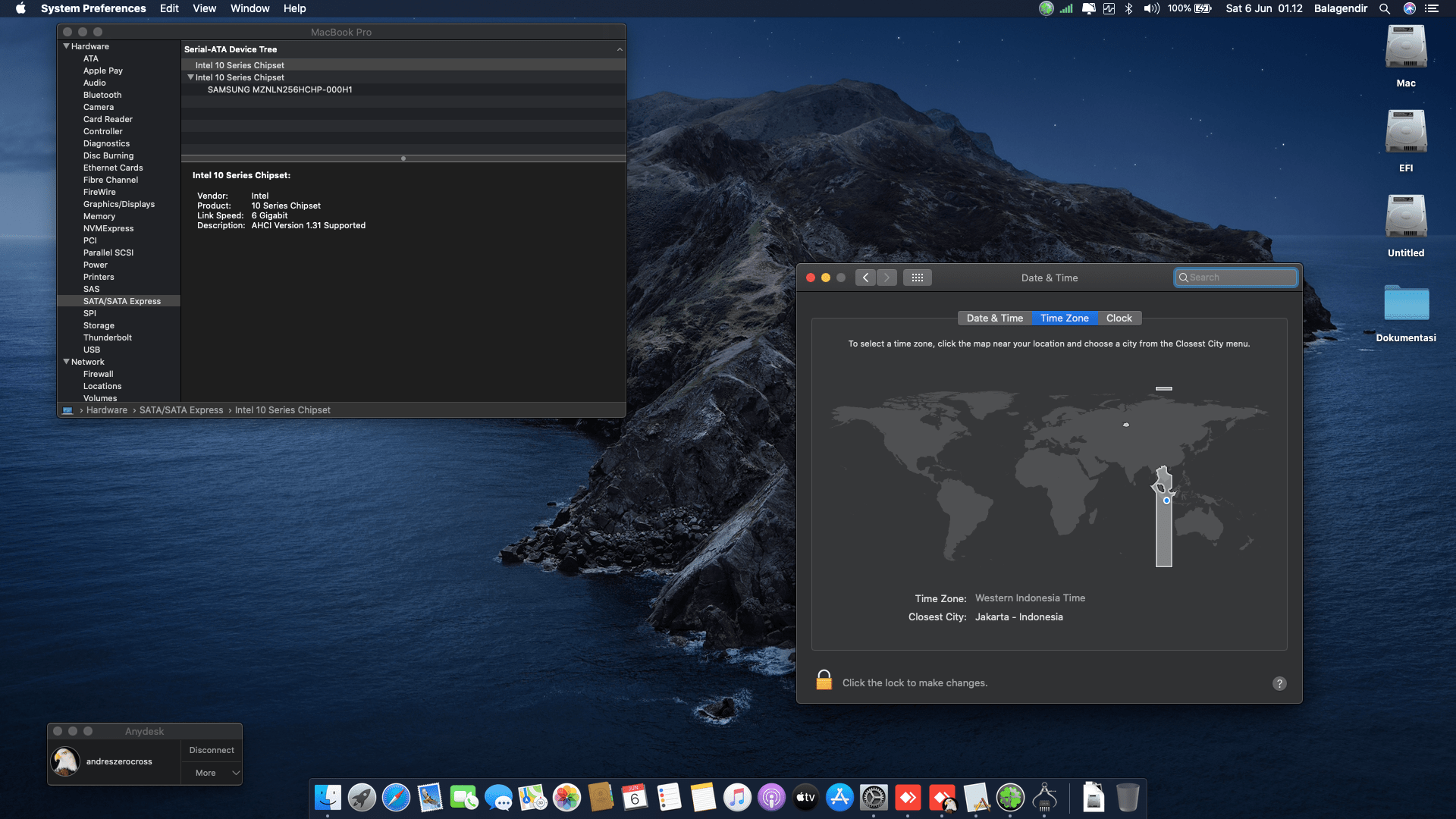
Task: Open the View menu
Action: [204, 8]
